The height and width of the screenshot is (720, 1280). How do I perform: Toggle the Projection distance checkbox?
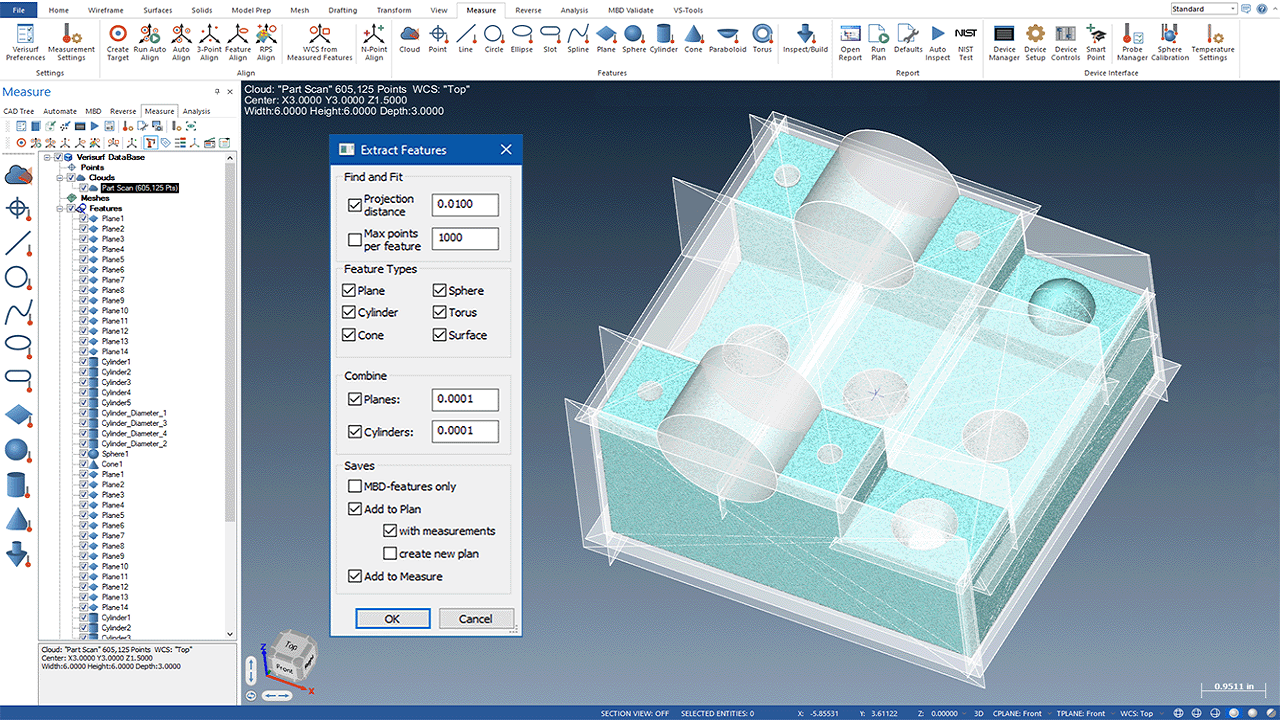pyautogui.click(x=354, y=205)
